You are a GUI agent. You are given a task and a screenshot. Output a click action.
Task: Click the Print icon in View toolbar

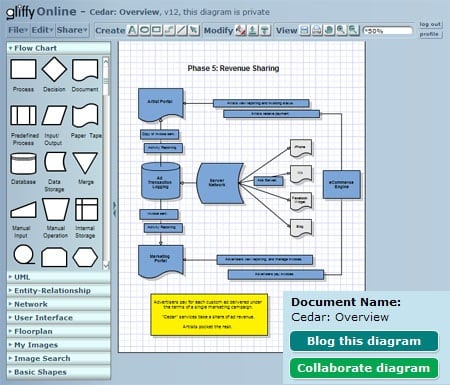click(x=317, y=30)
